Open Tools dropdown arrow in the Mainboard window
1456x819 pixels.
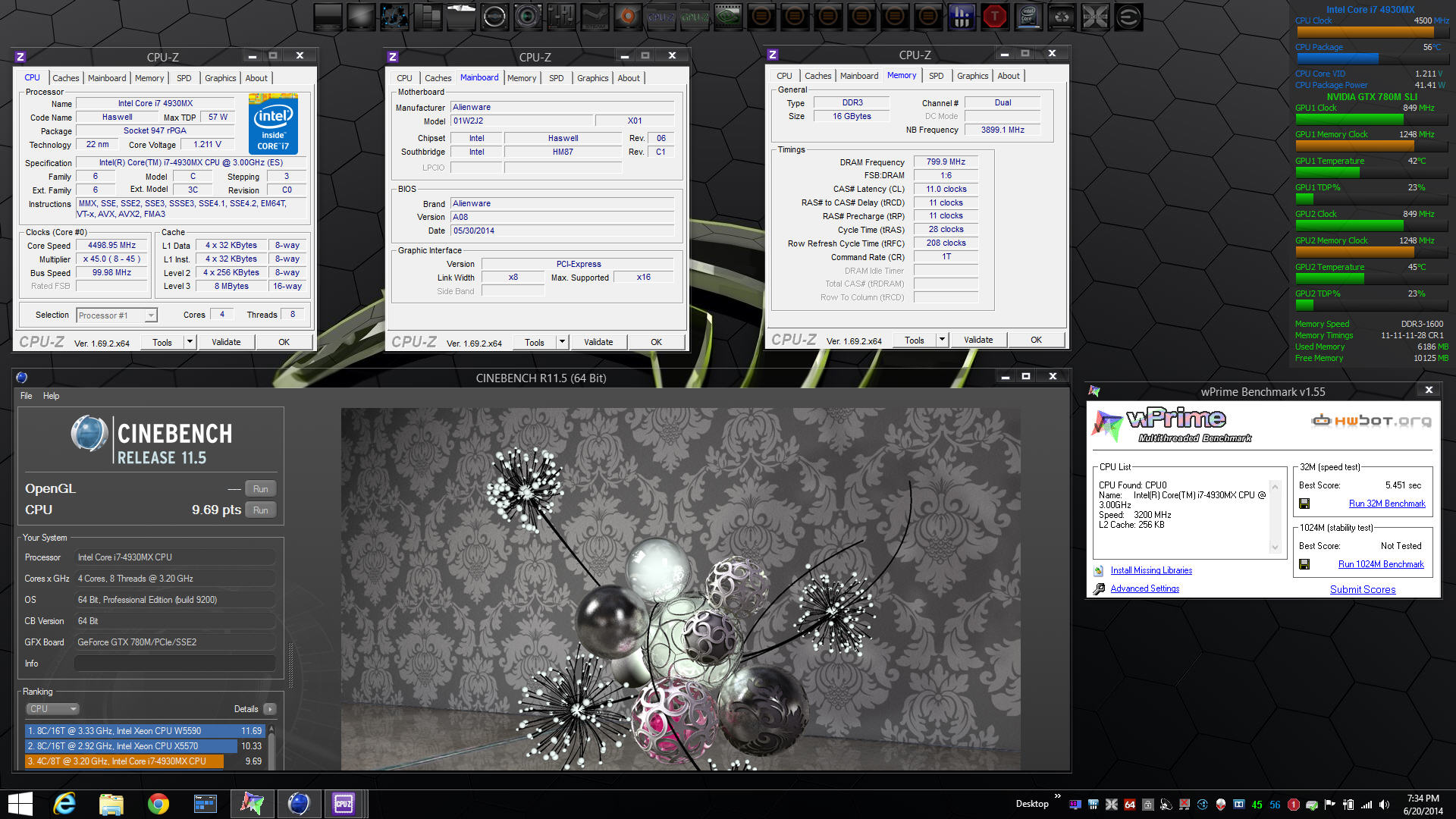pos(563,342)
